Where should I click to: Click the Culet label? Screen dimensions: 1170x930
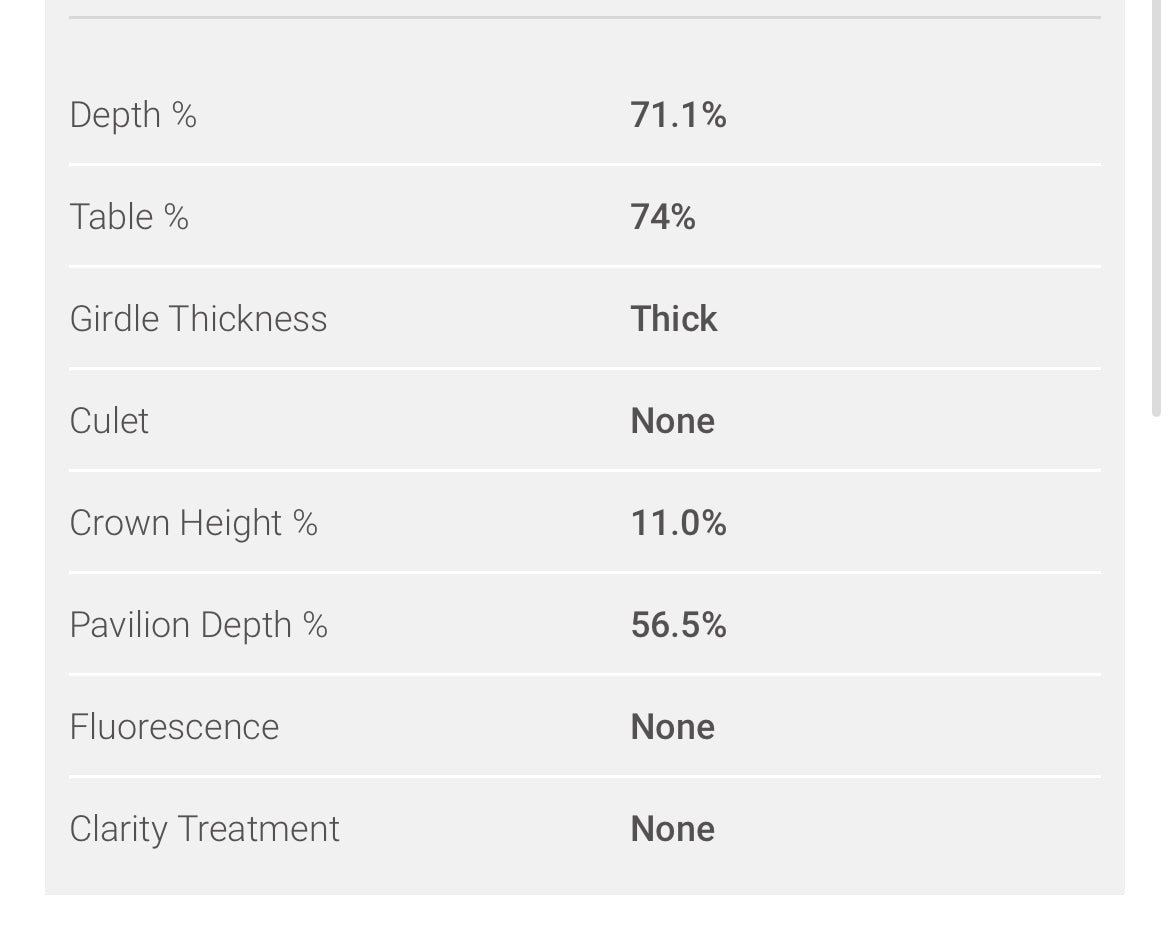[x=109, y=421]
